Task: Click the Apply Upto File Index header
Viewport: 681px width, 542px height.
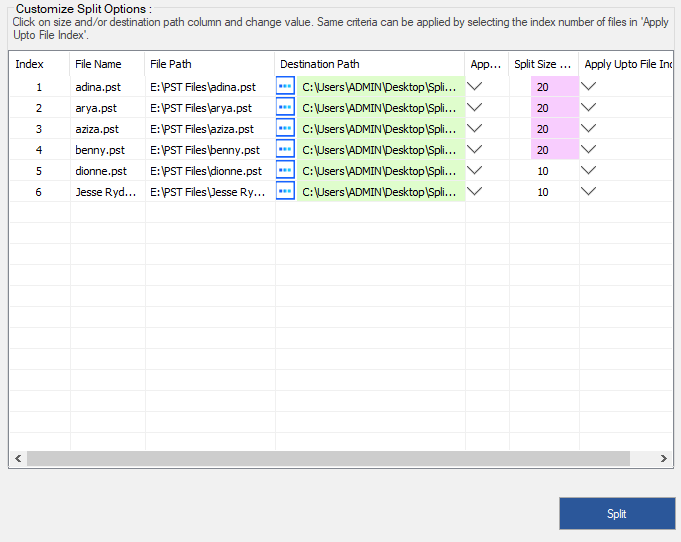Action: [625, 64]
